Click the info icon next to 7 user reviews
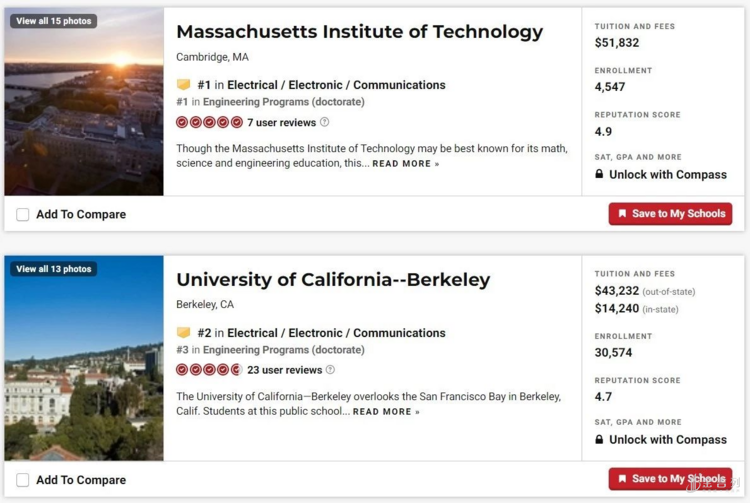The height and width of the screenshot is (503, 750). pyautogui.click(x=325, y=122)
